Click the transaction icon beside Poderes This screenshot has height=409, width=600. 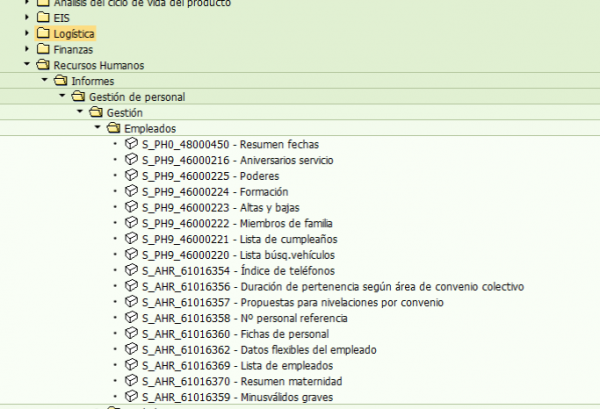pyautogui.click(x=130, y=175)
